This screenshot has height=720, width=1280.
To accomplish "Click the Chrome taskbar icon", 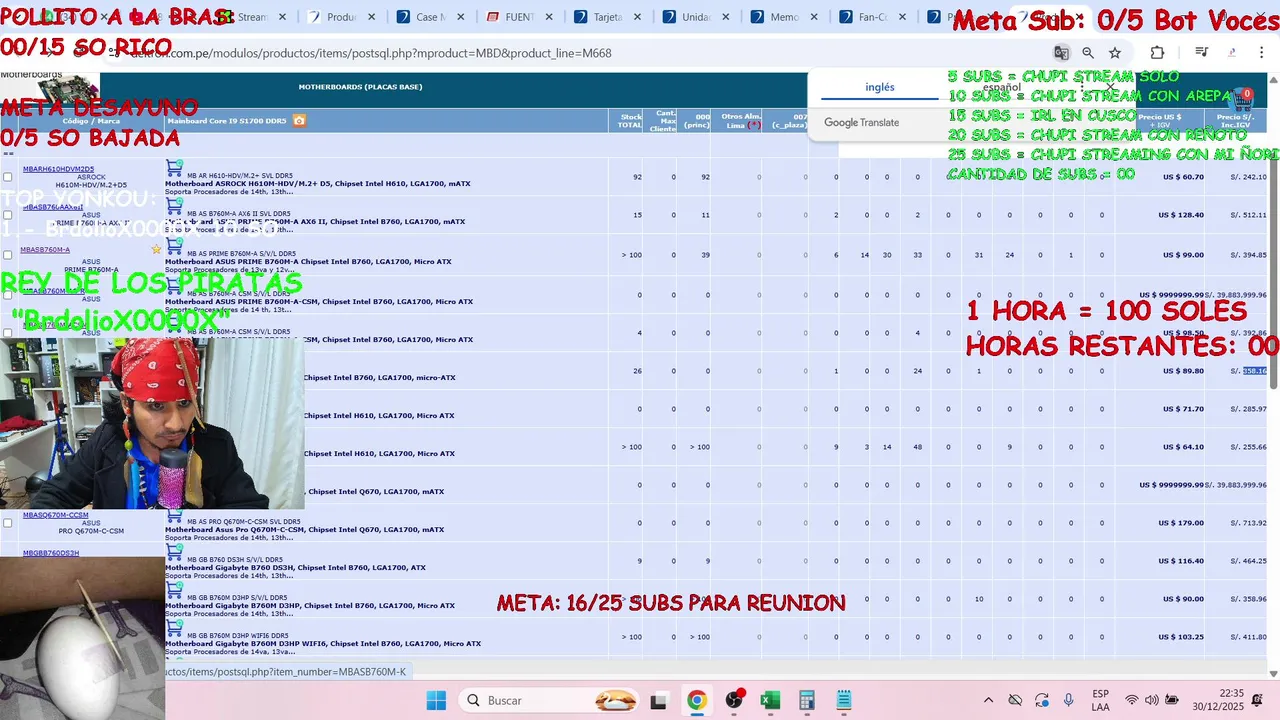I will pos(696,700).
